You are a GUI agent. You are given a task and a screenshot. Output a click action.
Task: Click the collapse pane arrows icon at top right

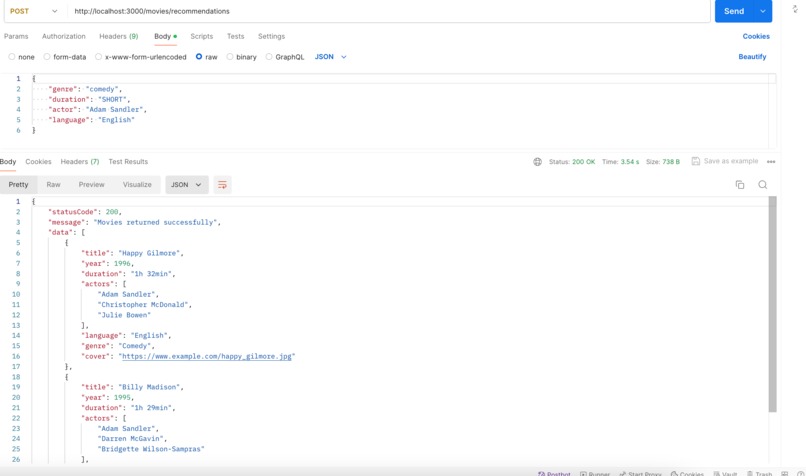pos(795,9)
